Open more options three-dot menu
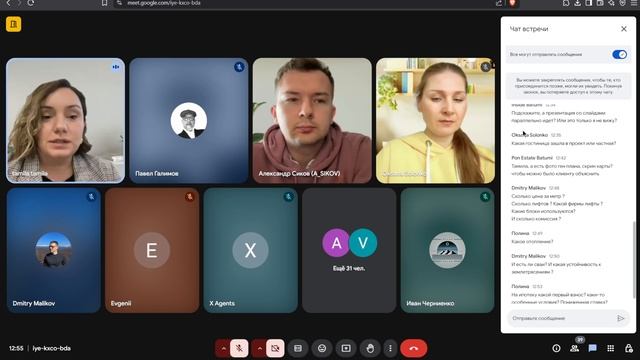Image resolution: width=640 pixels, height=360 pixels. pos(390,348)
